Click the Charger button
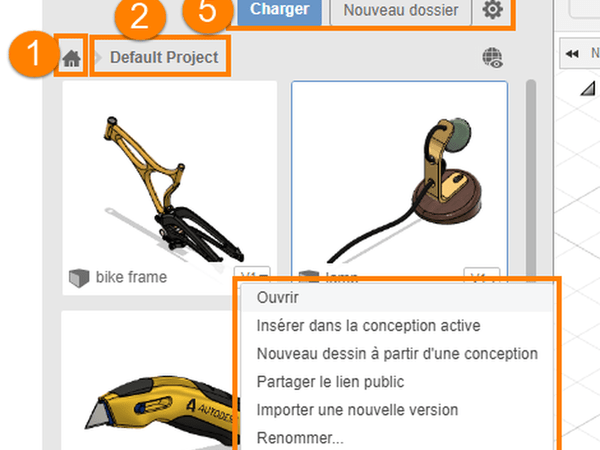Viewport: 600px width, 450px height. pyautogui.click(x=279, y=10)
